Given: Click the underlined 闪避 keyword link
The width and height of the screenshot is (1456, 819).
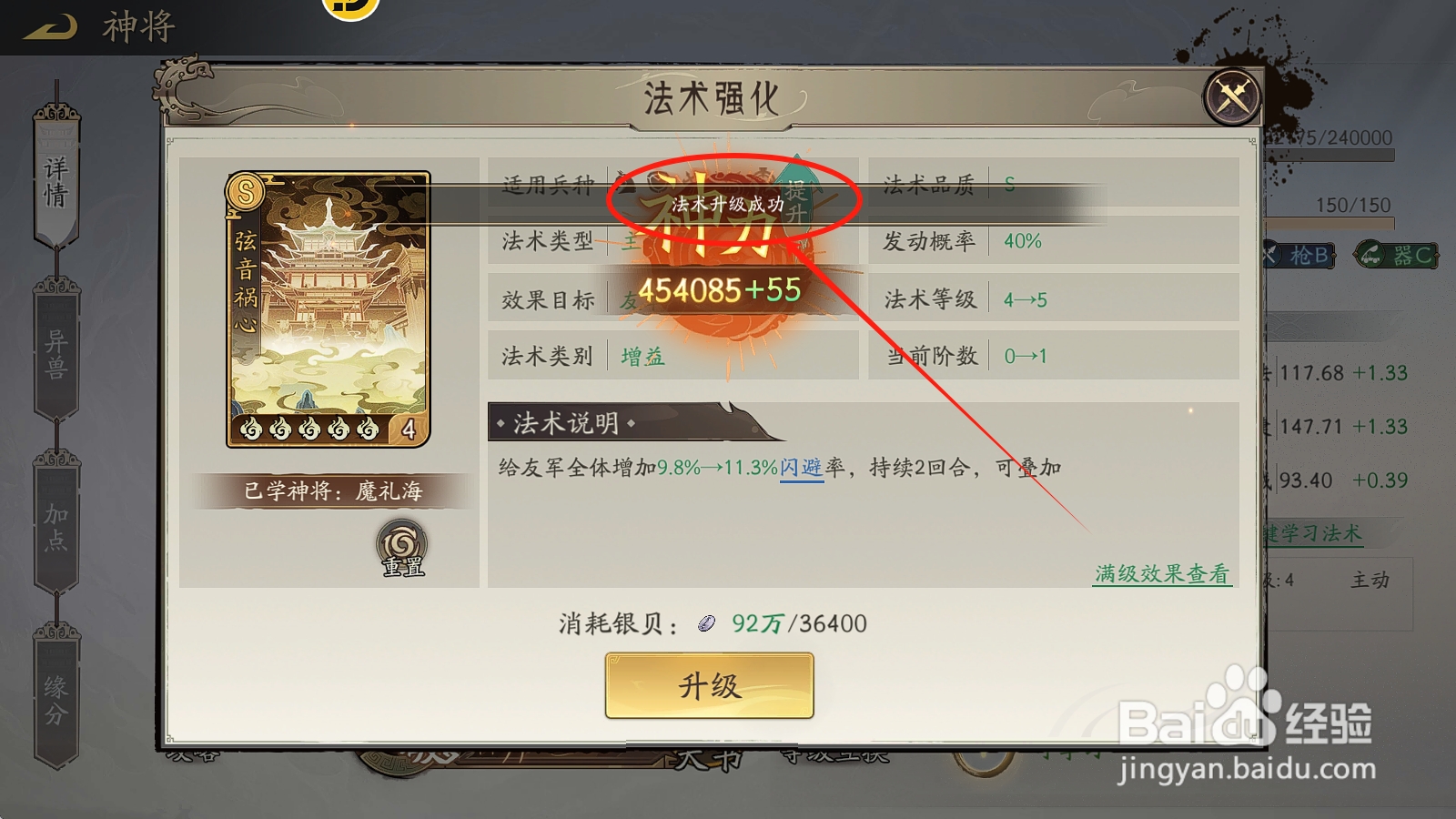Looking at the screenshot, I should [x=802, y=468].
